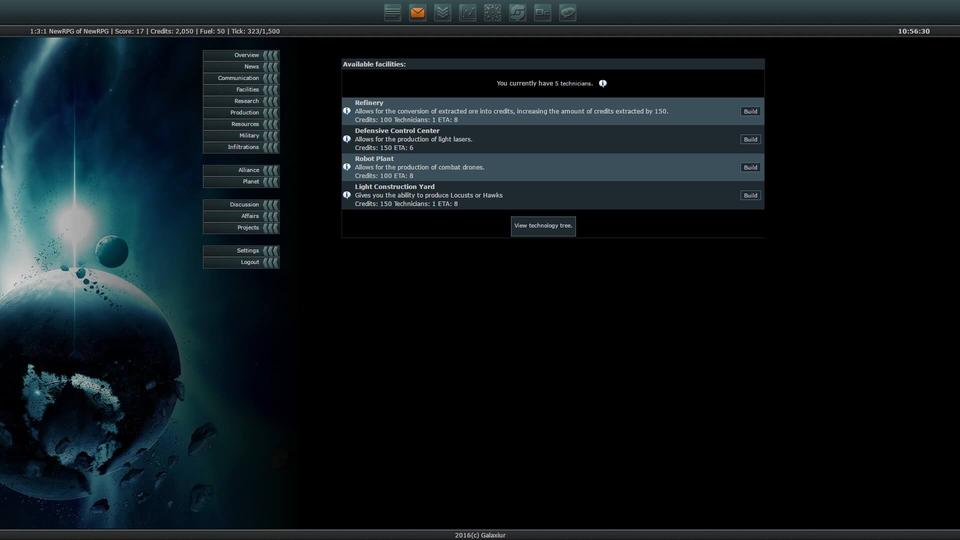The height and width of the screenshot is (540, 960).
Task: Click the info icon beside the technicians count
Action: [x=603, y=84]
